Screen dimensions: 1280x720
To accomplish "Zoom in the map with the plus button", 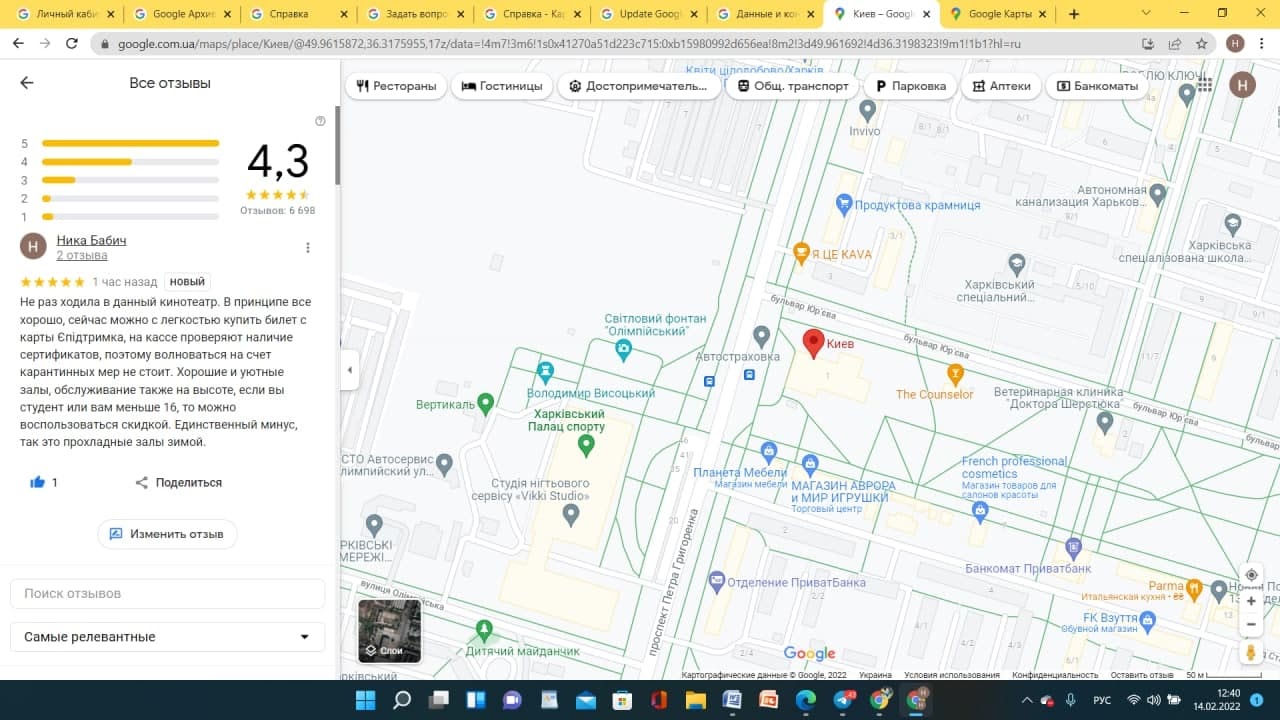I will click(x=1251, y=601).
